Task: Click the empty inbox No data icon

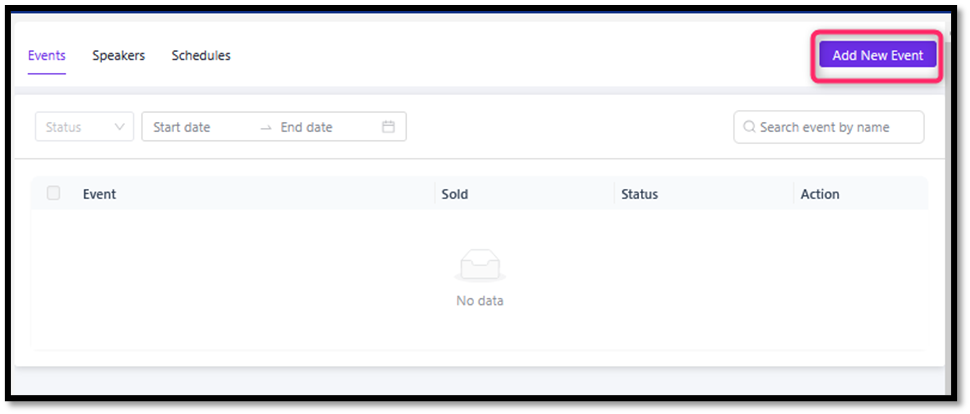Action: 480,266
